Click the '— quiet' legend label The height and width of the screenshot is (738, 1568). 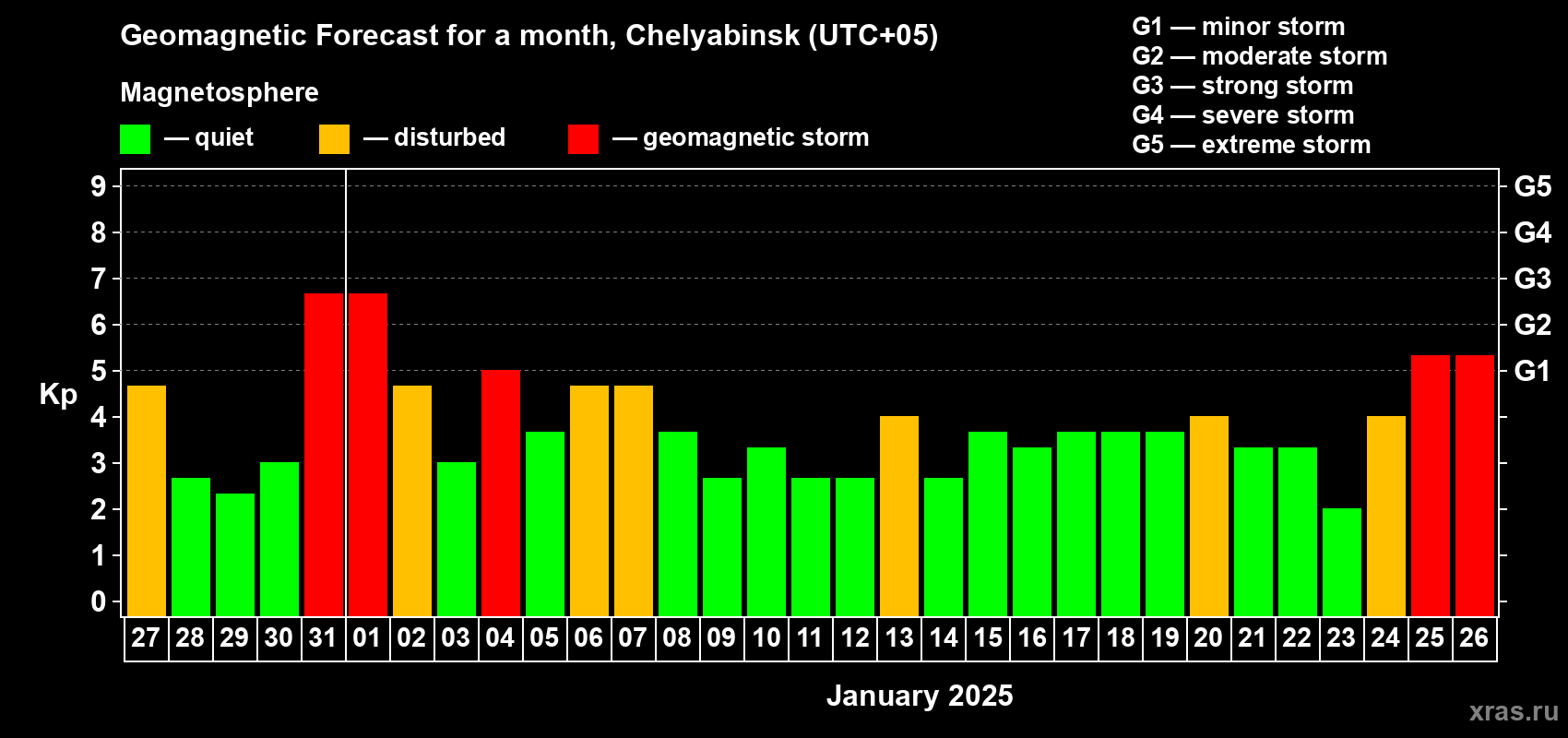(x=208, y=137)
